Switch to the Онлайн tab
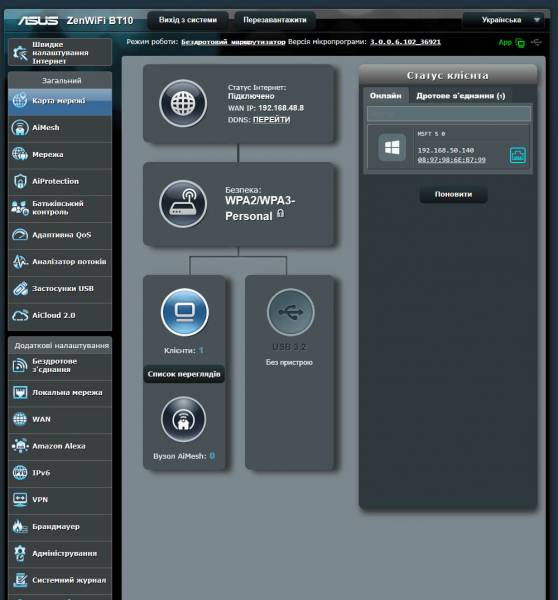 pos(386,96)
